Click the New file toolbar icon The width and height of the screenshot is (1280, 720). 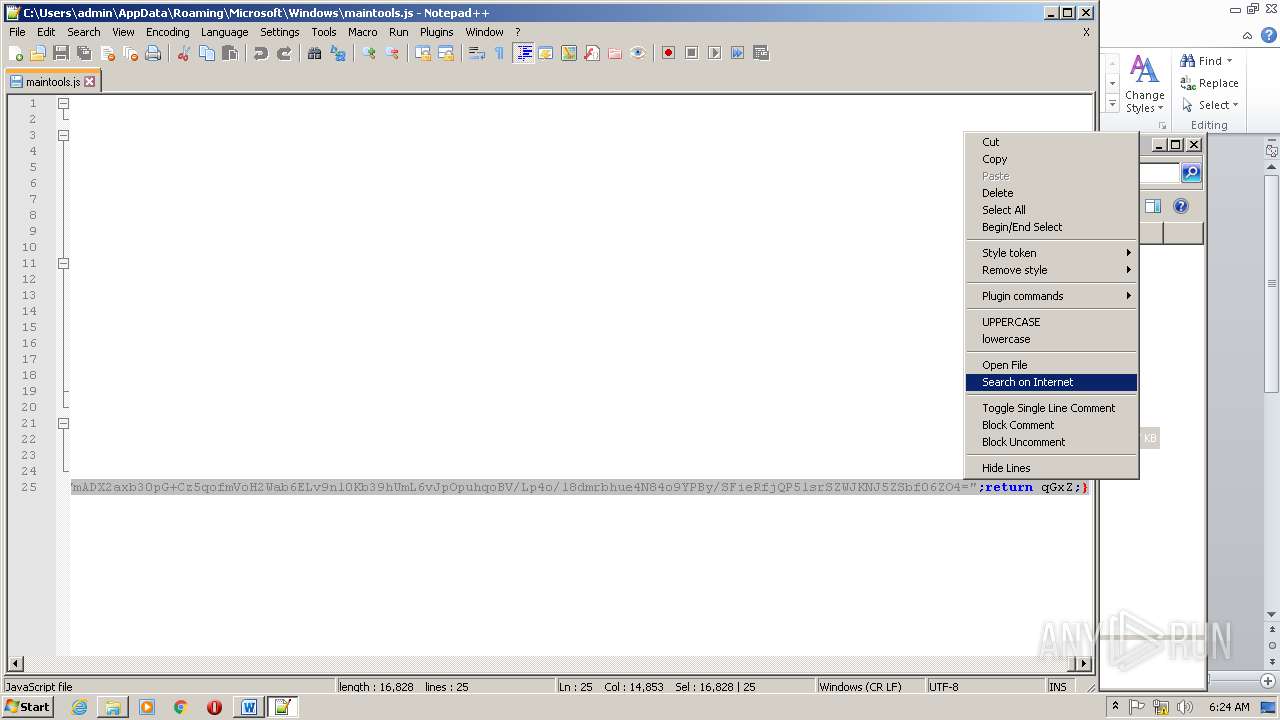point(16,53)
